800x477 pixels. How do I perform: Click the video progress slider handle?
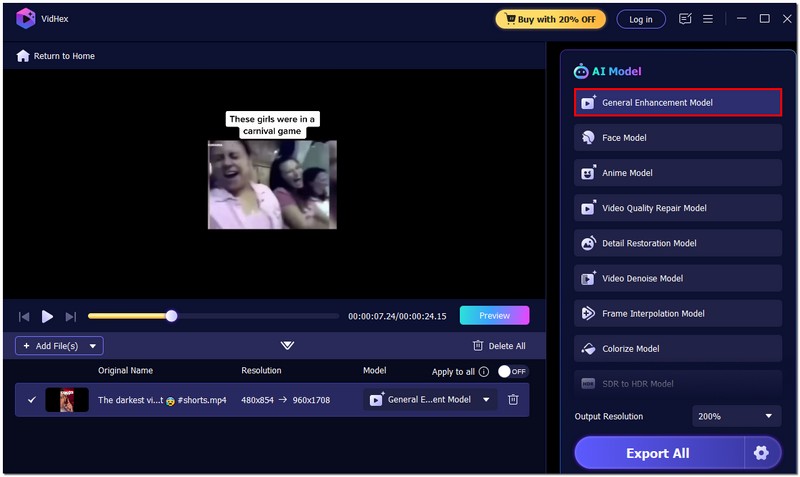click(x=171, y=316)
